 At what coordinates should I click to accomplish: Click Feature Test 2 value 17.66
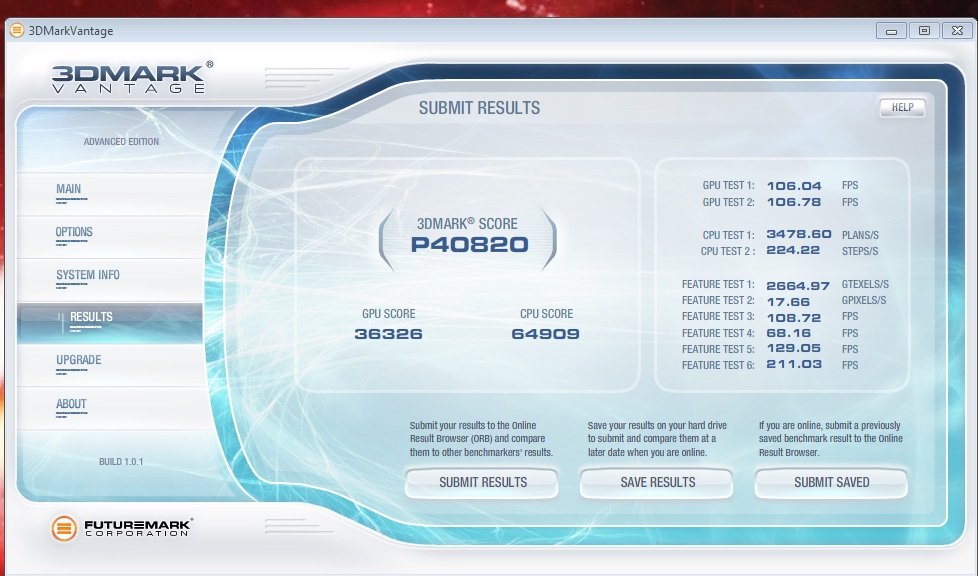coord(788,301)
